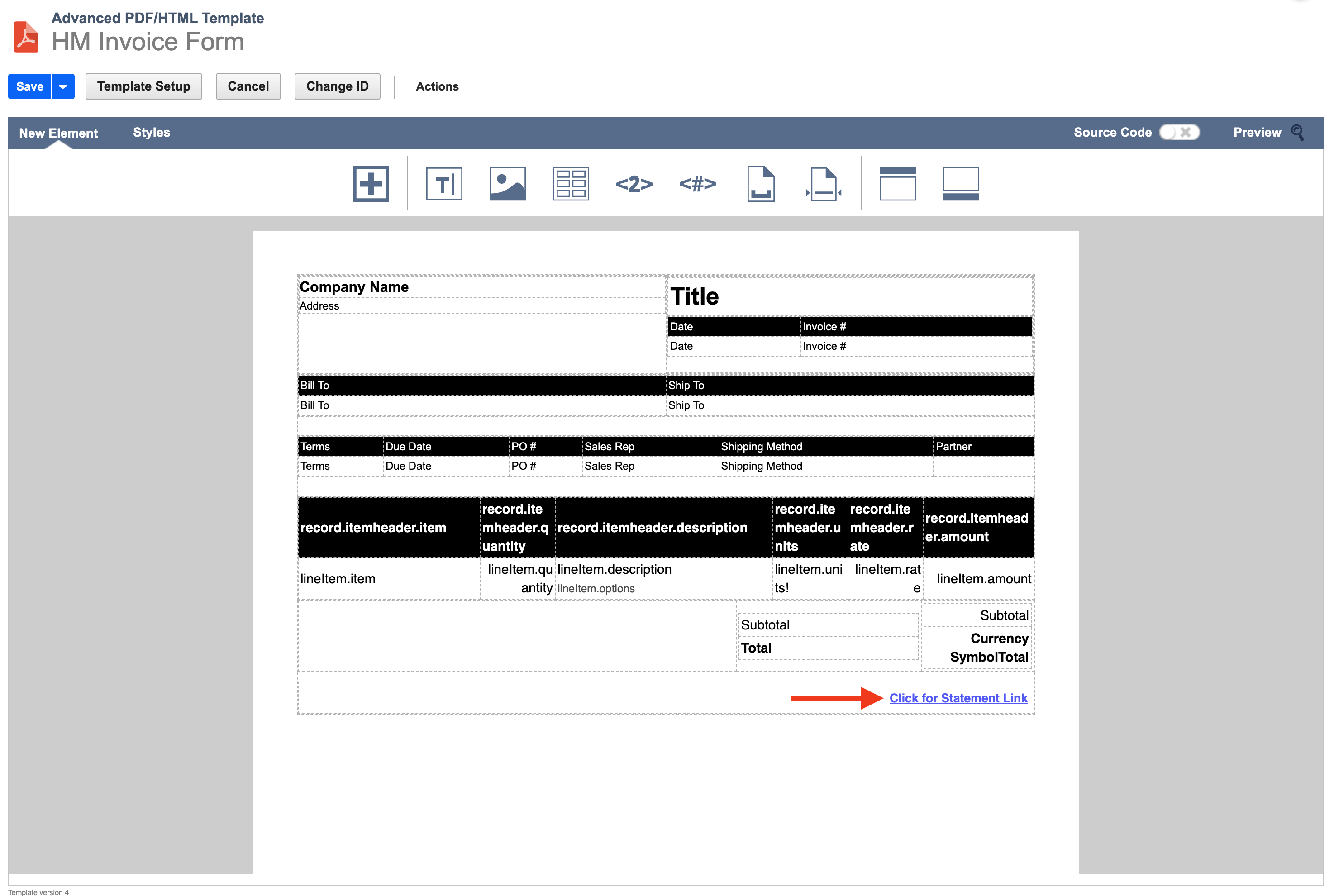This screenshot has width=1334, height=896.
Task: Select the page footer element icon
Action: tap(961, 183)
